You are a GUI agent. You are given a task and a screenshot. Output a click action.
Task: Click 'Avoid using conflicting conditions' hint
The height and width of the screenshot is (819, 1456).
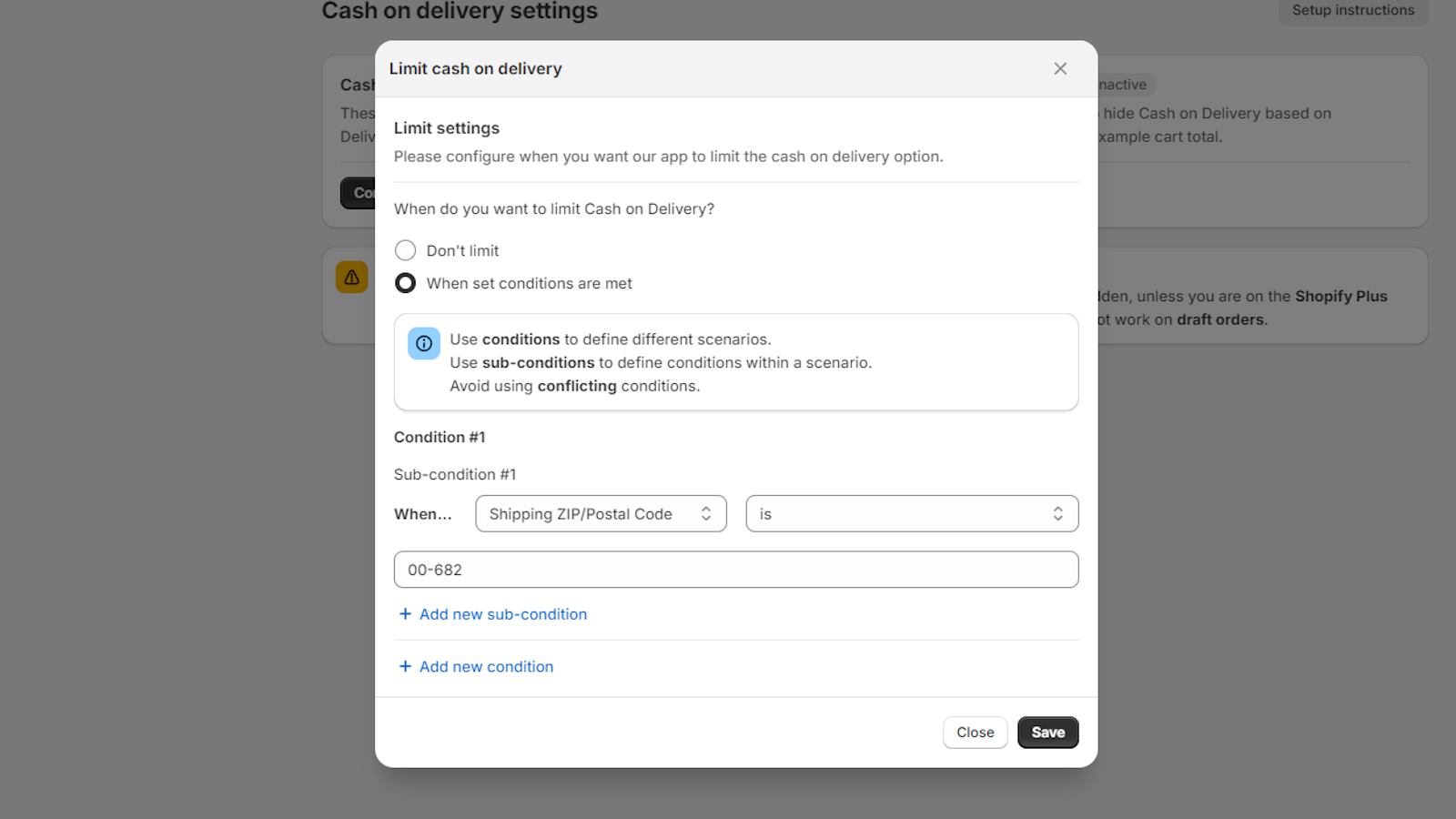tap(575, 386)
